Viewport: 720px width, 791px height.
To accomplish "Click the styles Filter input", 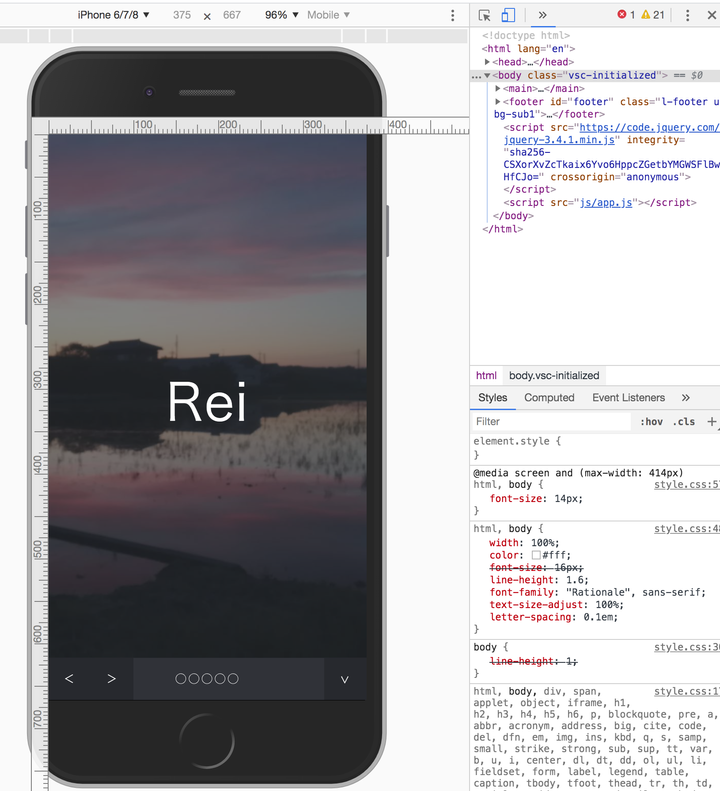I will [550, 421].
